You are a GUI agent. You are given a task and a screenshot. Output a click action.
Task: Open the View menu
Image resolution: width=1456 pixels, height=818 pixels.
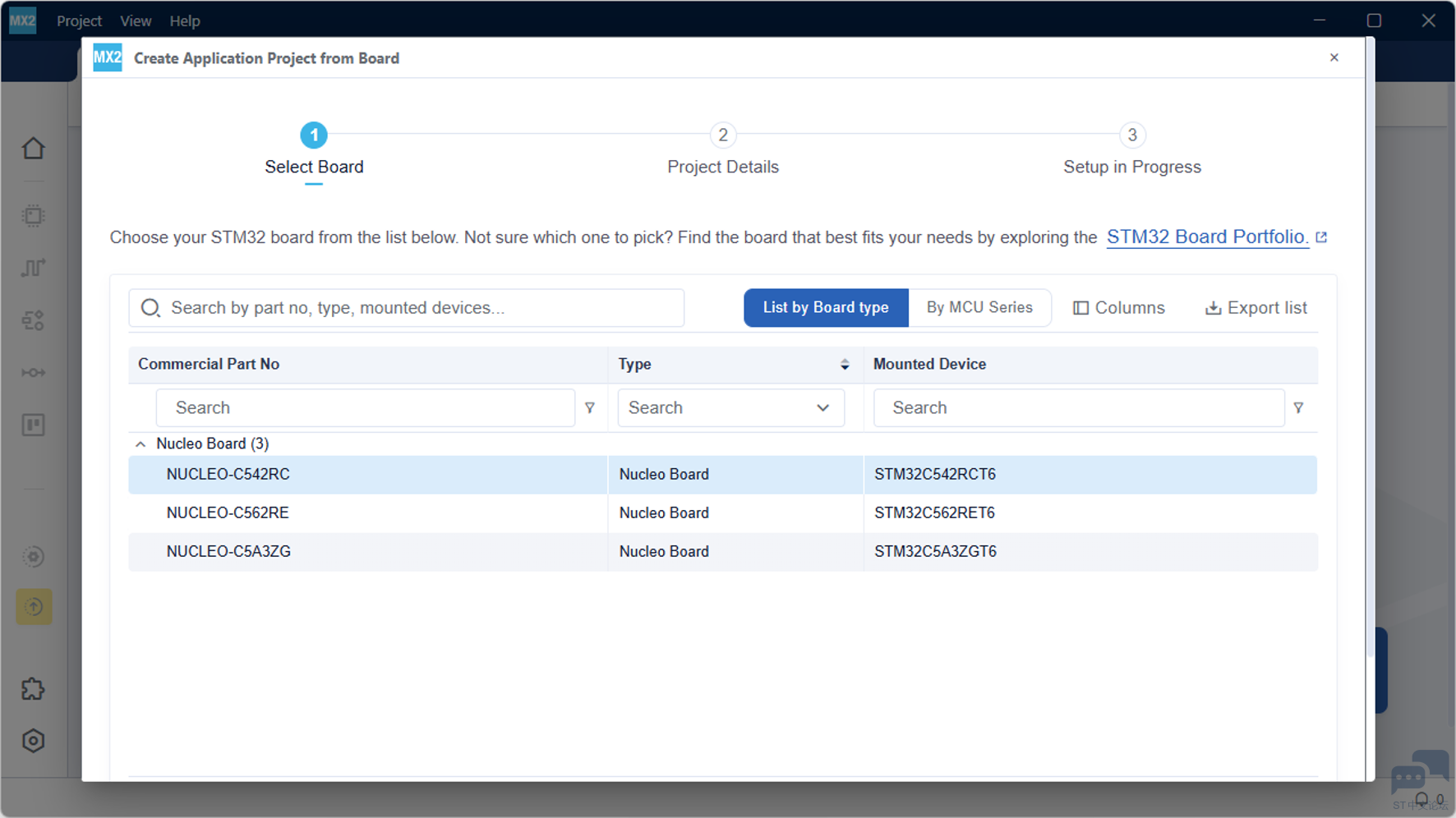pos(136,21)
